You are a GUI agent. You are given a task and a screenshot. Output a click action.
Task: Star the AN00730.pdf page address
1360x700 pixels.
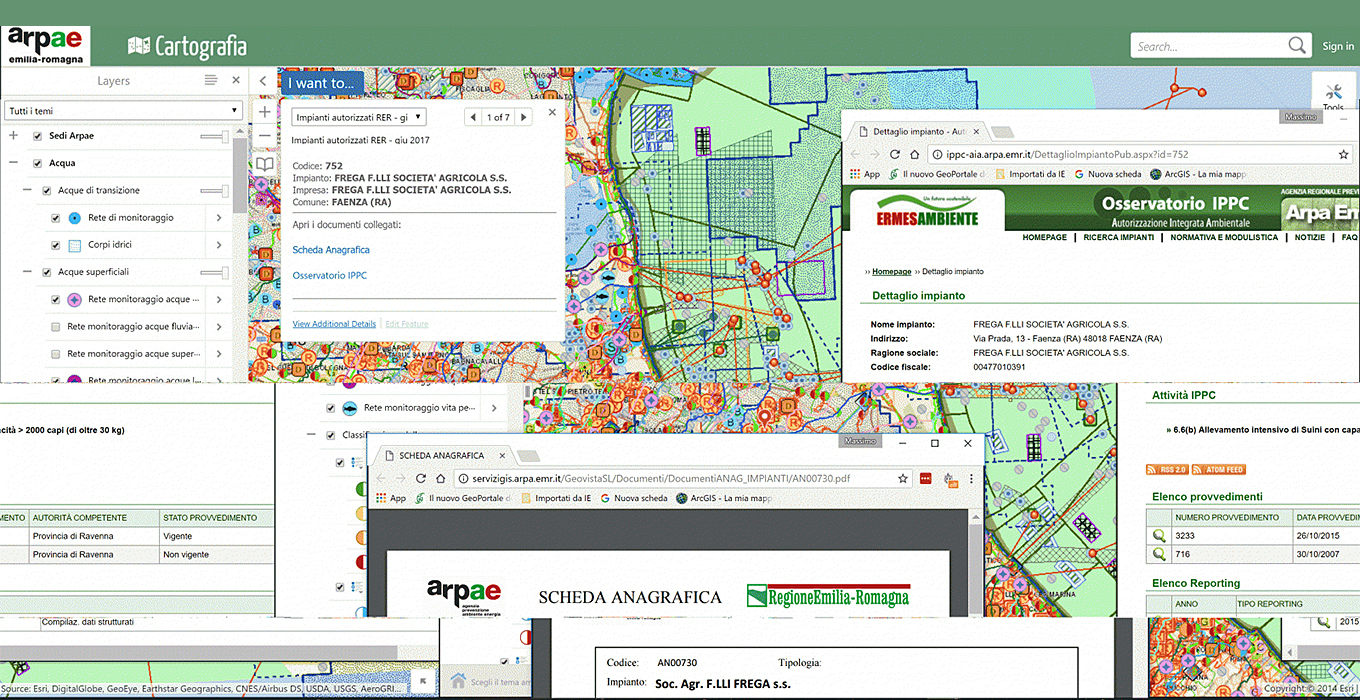point(903,479)
